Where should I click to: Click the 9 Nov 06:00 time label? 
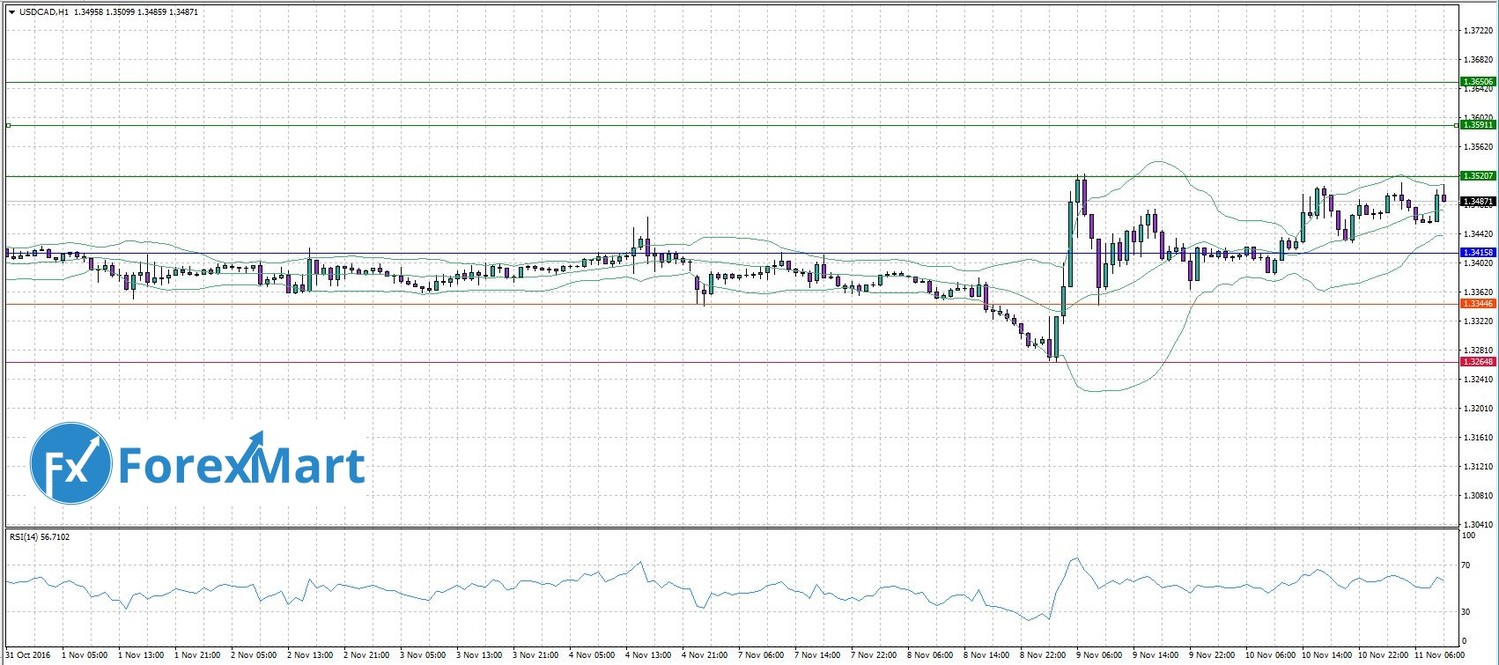pos(1099,654)
